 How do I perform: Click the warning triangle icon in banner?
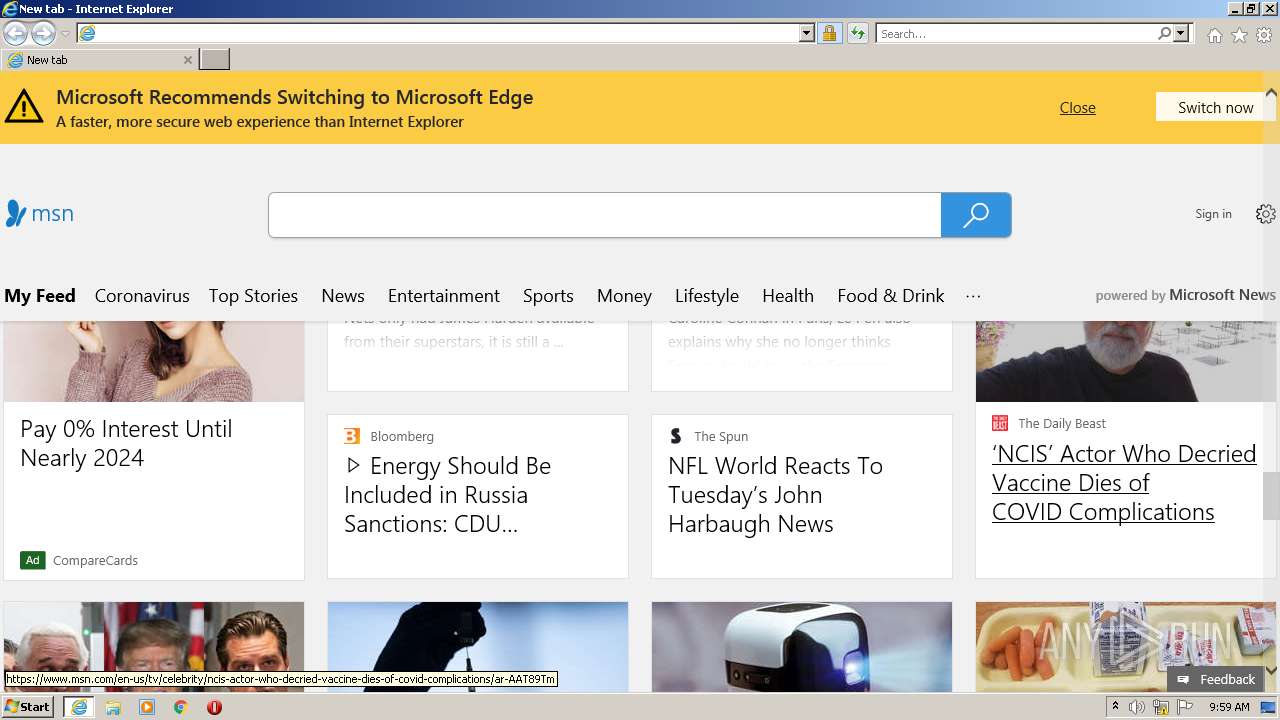click(24, 106)
